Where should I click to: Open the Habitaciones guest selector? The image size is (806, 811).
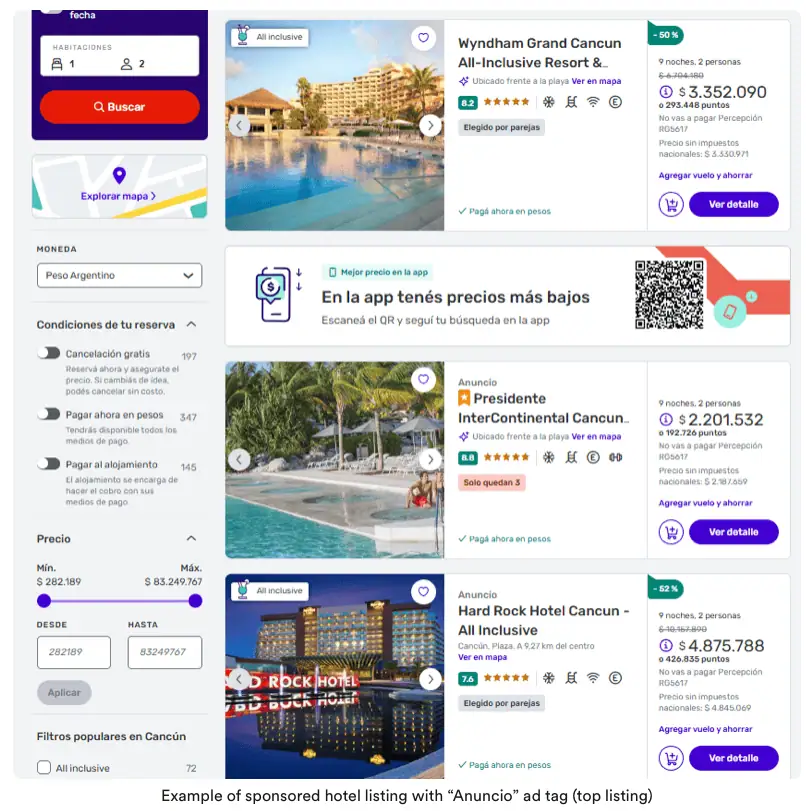(120, 56)
